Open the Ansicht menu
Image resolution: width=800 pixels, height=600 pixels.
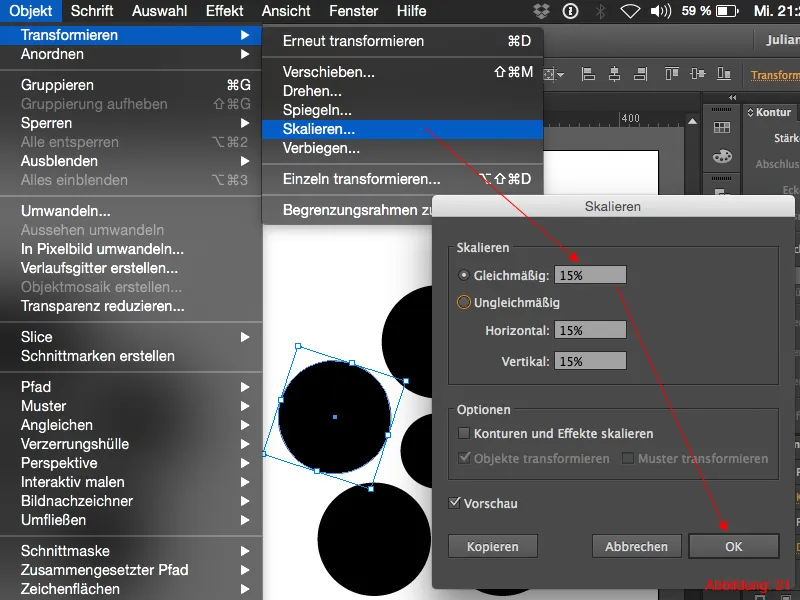tap(286, 11)
